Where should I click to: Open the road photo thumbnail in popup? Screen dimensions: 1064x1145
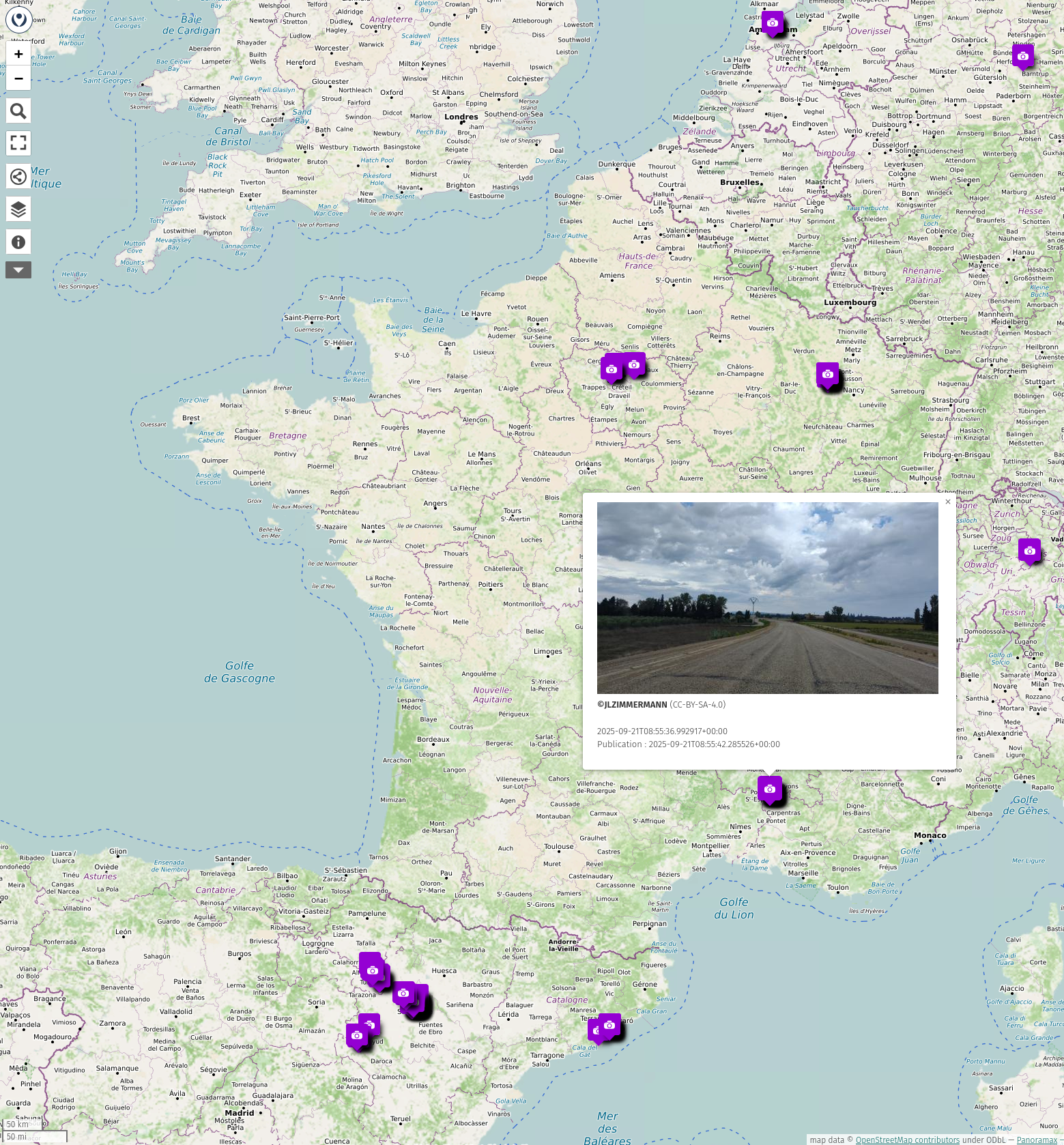point(767,598)
